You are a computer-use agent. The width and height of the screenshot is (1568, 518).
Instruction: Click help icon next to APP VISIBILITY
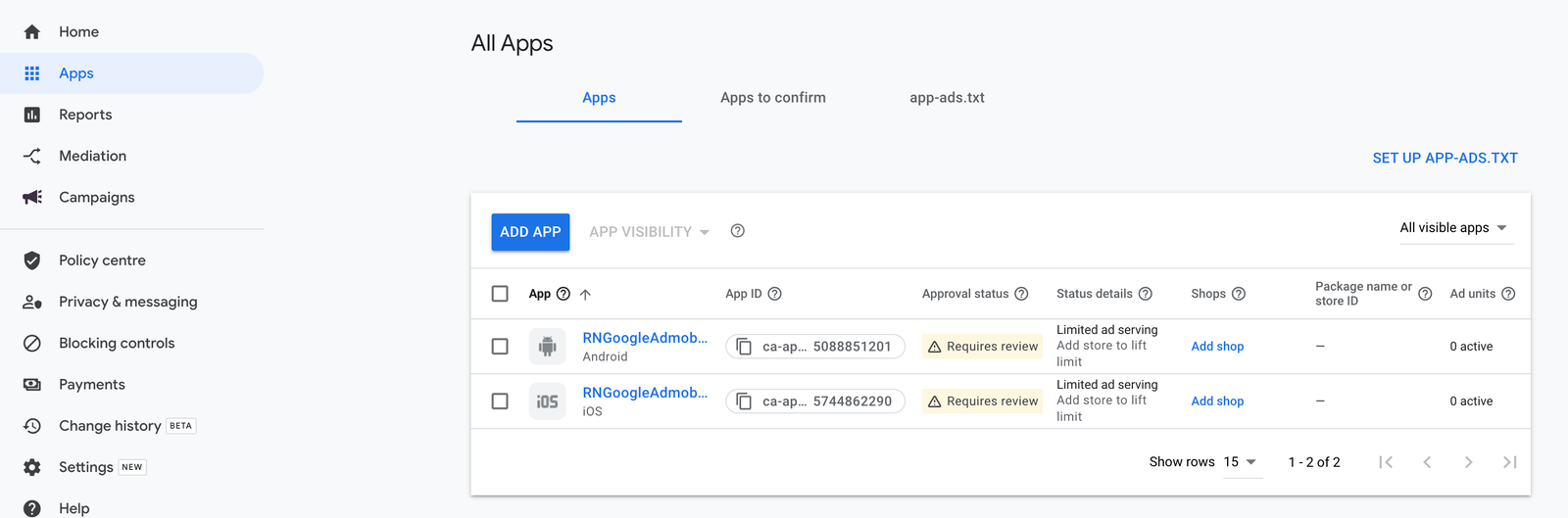click(738, 231)
